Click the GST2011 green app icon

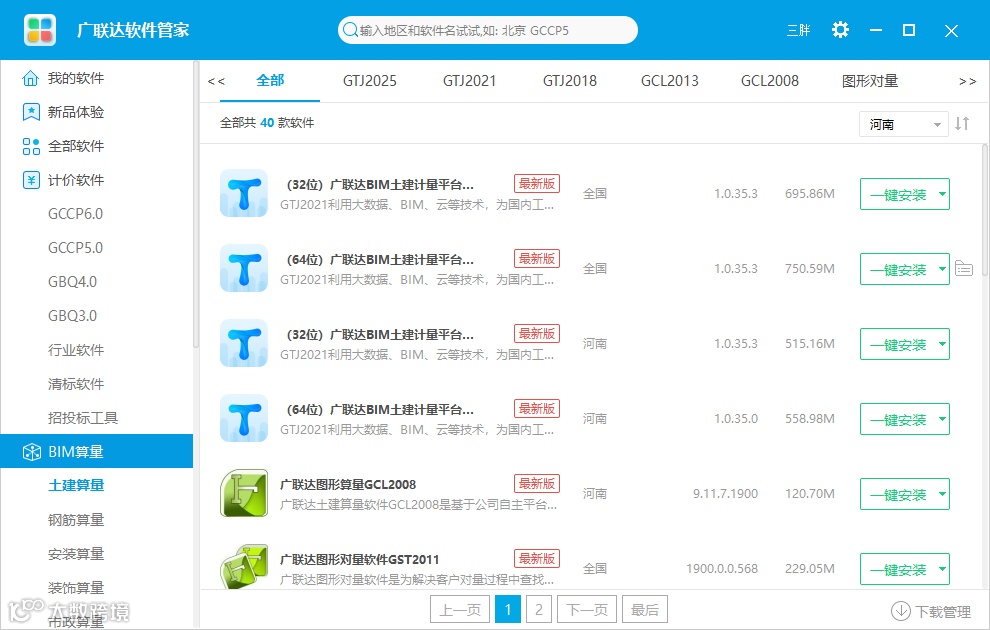point(244,566)
